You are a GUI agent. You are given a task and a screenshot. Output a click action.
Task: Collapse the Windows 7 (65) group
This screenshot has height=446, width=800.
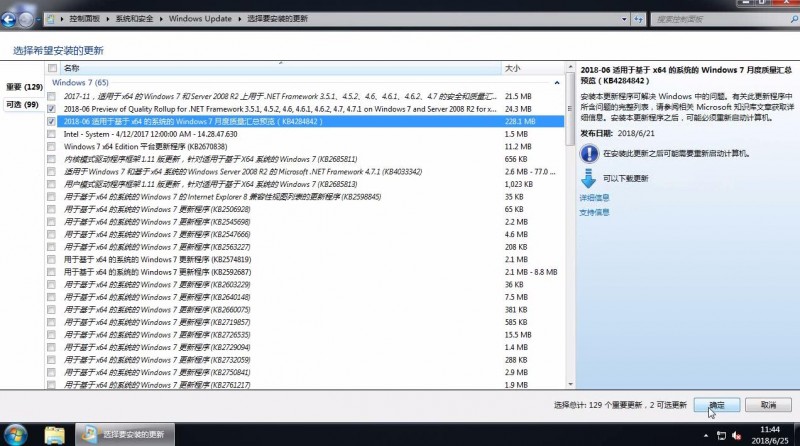pos(557,83)
